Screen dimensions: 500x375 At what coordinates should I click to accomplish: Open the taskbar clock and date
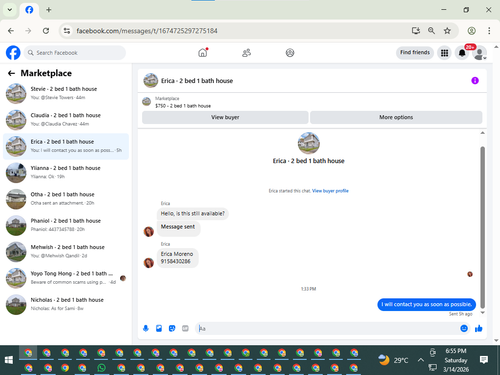click(456, 360)
